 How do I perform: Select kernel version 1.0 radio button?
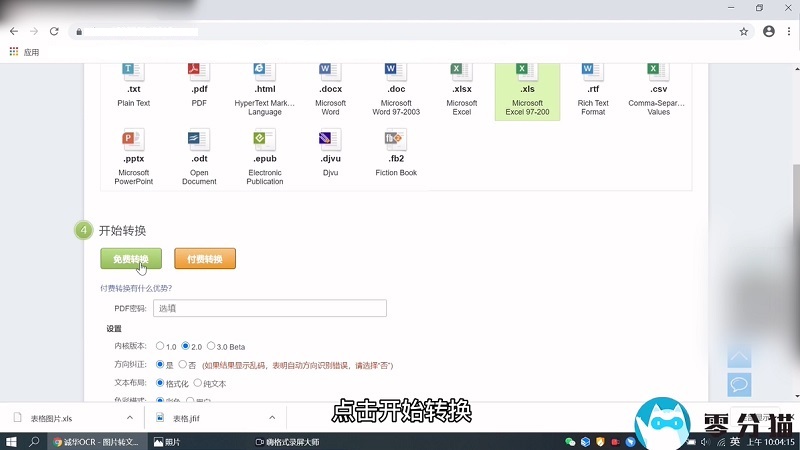click(x=160, y=346)
